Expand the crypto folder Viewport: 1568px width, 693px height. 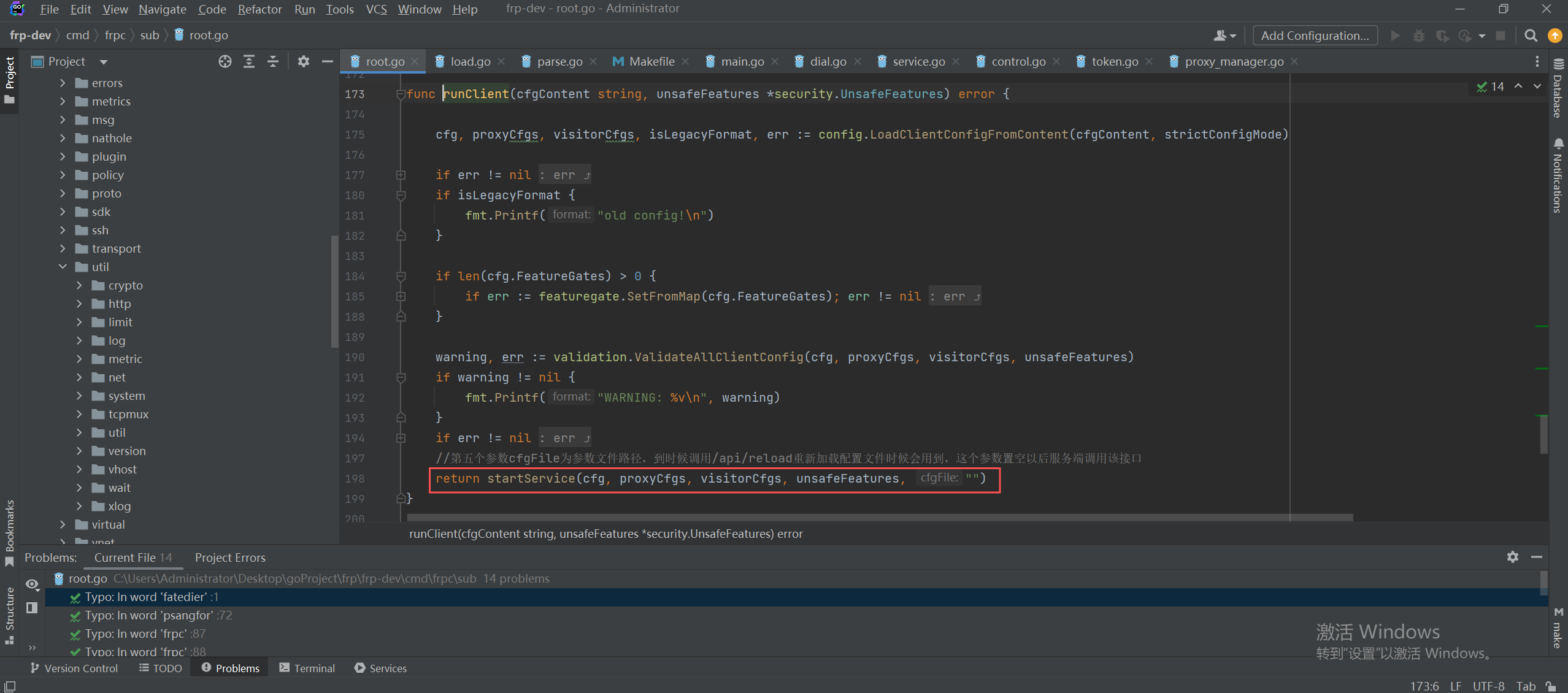(79, 285)
